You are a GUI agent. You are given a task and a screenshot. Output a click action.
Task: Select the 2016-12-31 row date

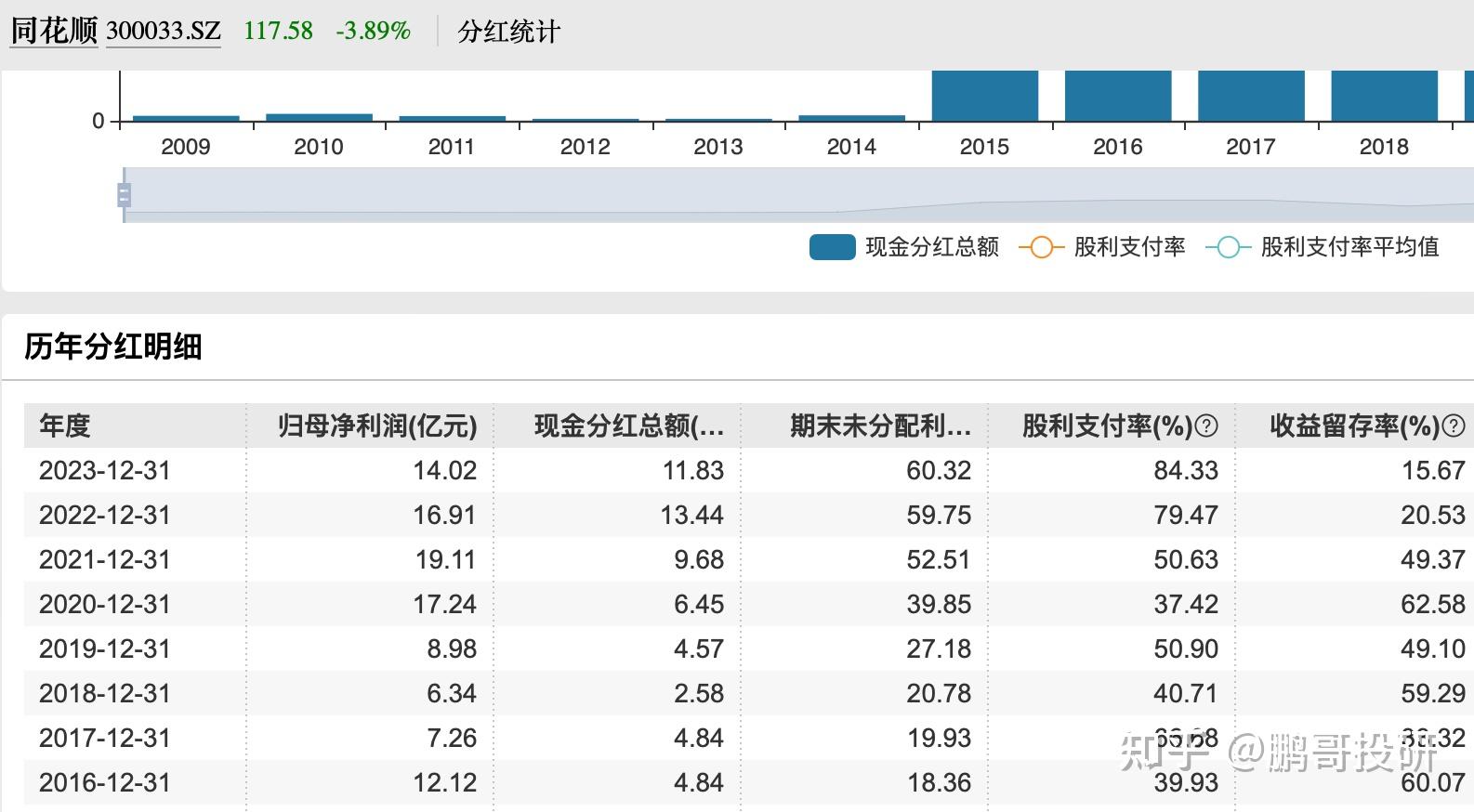105,783
